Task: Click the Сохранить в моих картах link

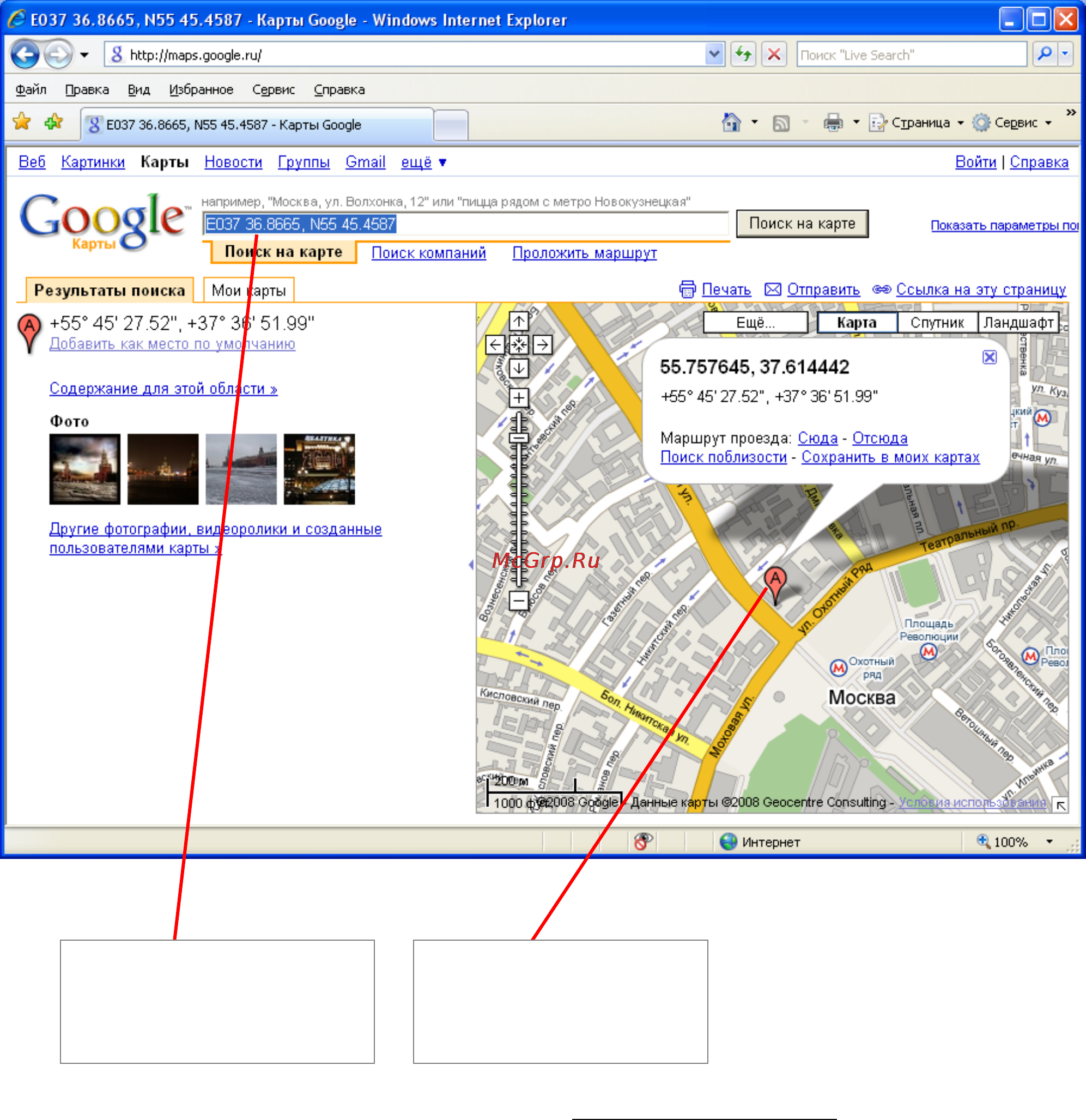Action: 890,457
